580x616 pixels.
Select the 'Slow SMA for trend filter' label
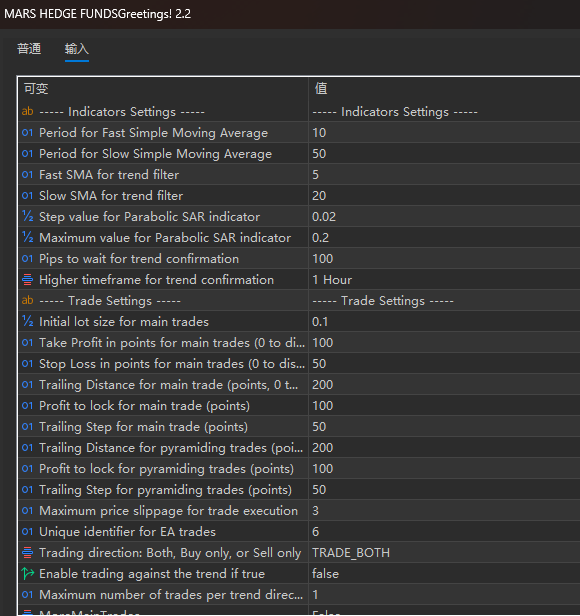[x=111, y=196]
